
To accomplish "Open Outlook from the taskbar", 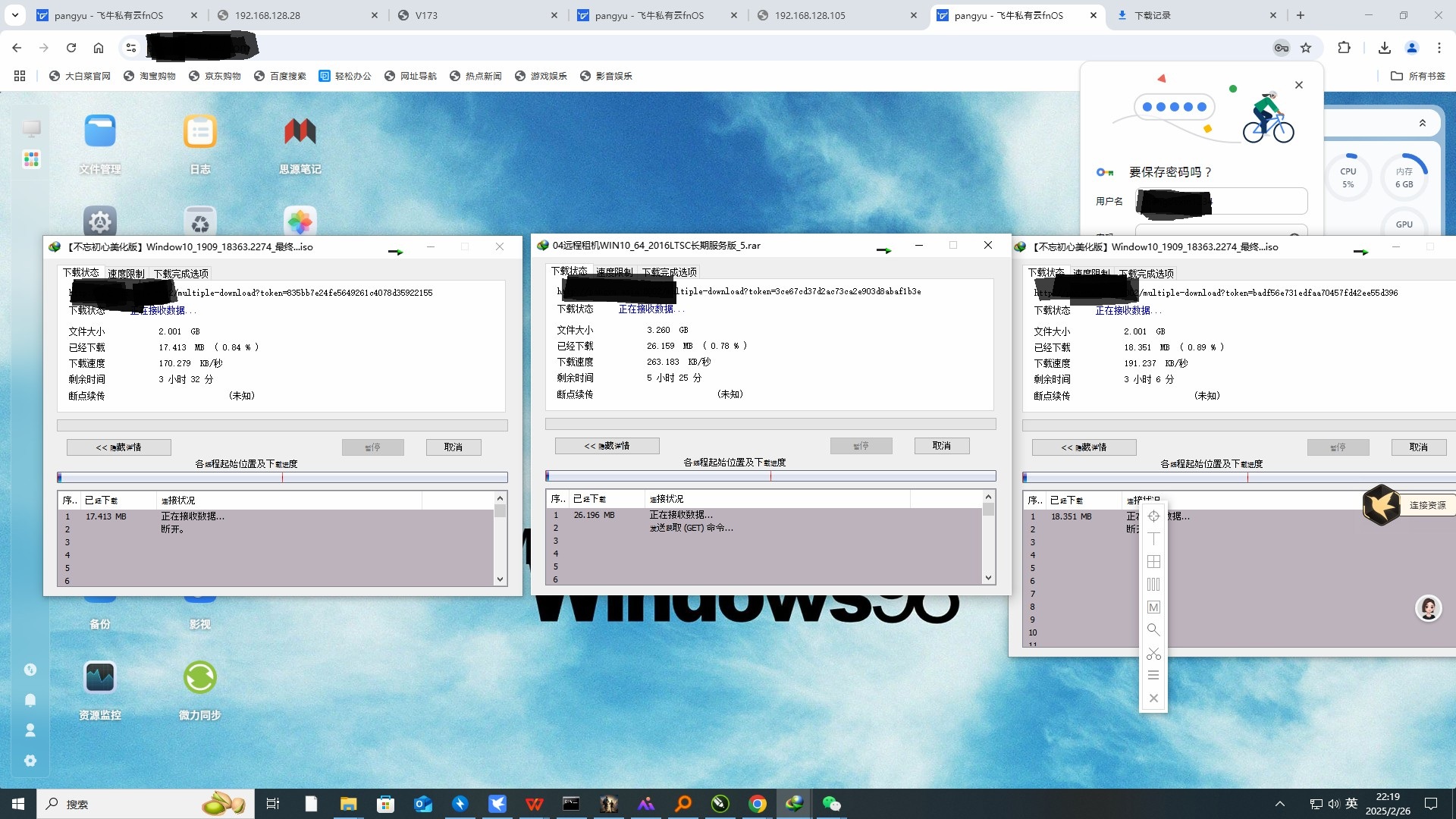I will click(423, 804).
